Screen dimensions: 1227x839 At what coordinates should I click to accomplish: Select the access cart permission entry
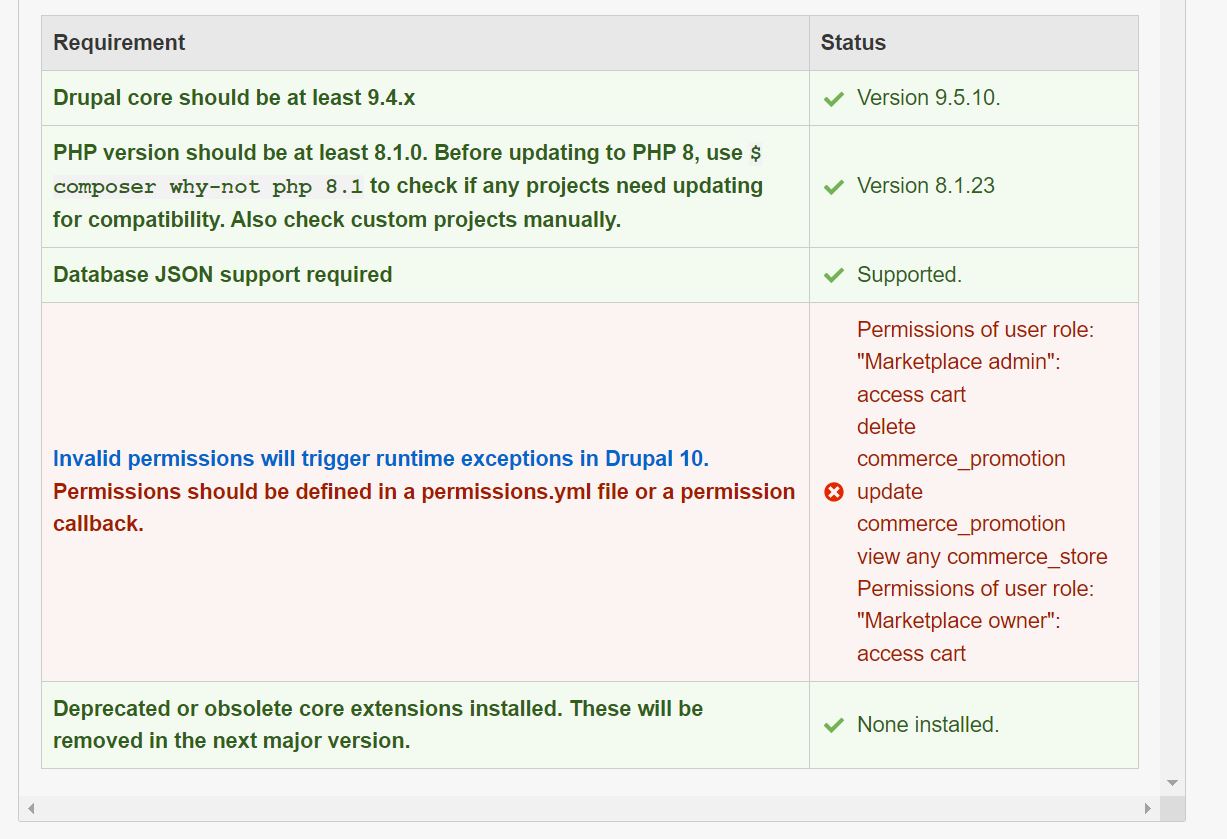click(x=910, y=394)
